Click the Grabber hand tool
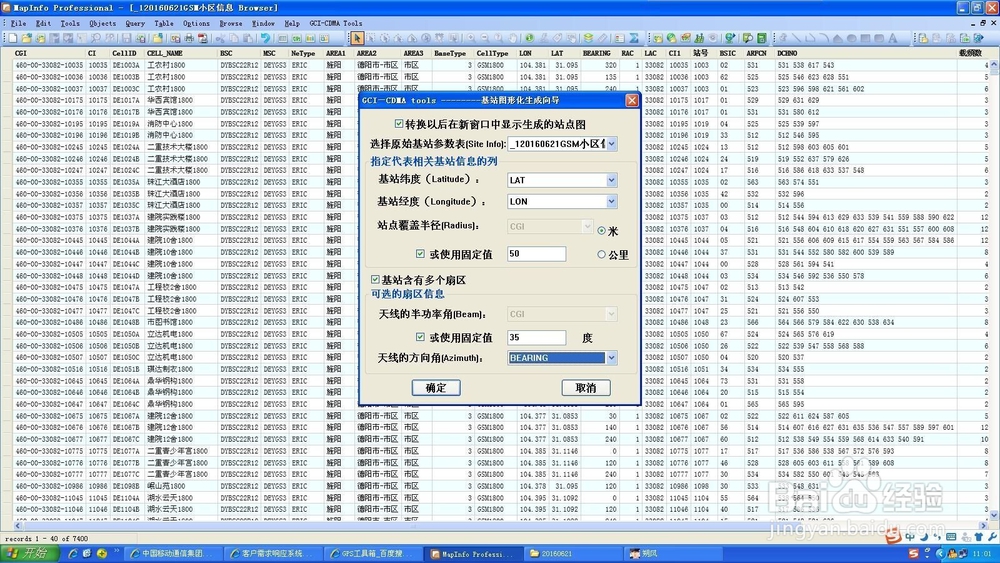The height and width of the screenshot is (563, 1000). (513, 38)
